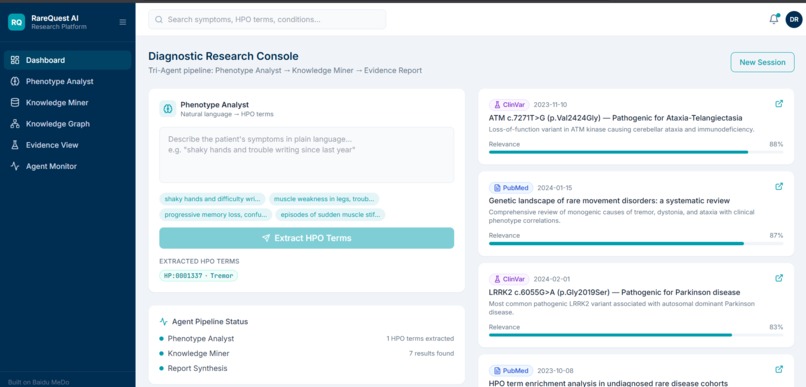The width and height of the screenshot is (806, 387).
Task: Click the 2023-11-10 date on ATM result
Action: point(550,105)
